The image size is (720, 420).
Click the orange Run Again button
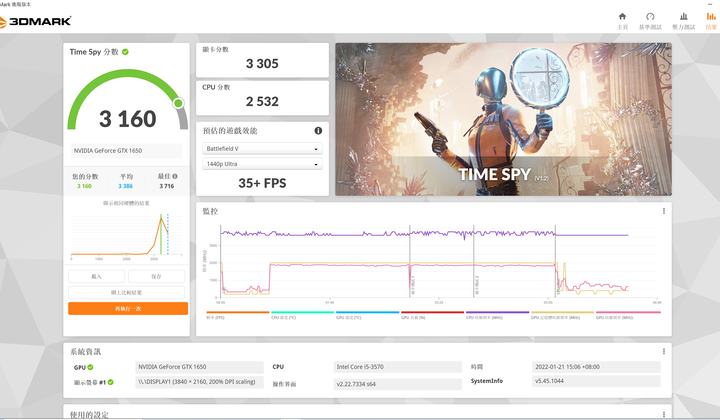coord(128,308)
